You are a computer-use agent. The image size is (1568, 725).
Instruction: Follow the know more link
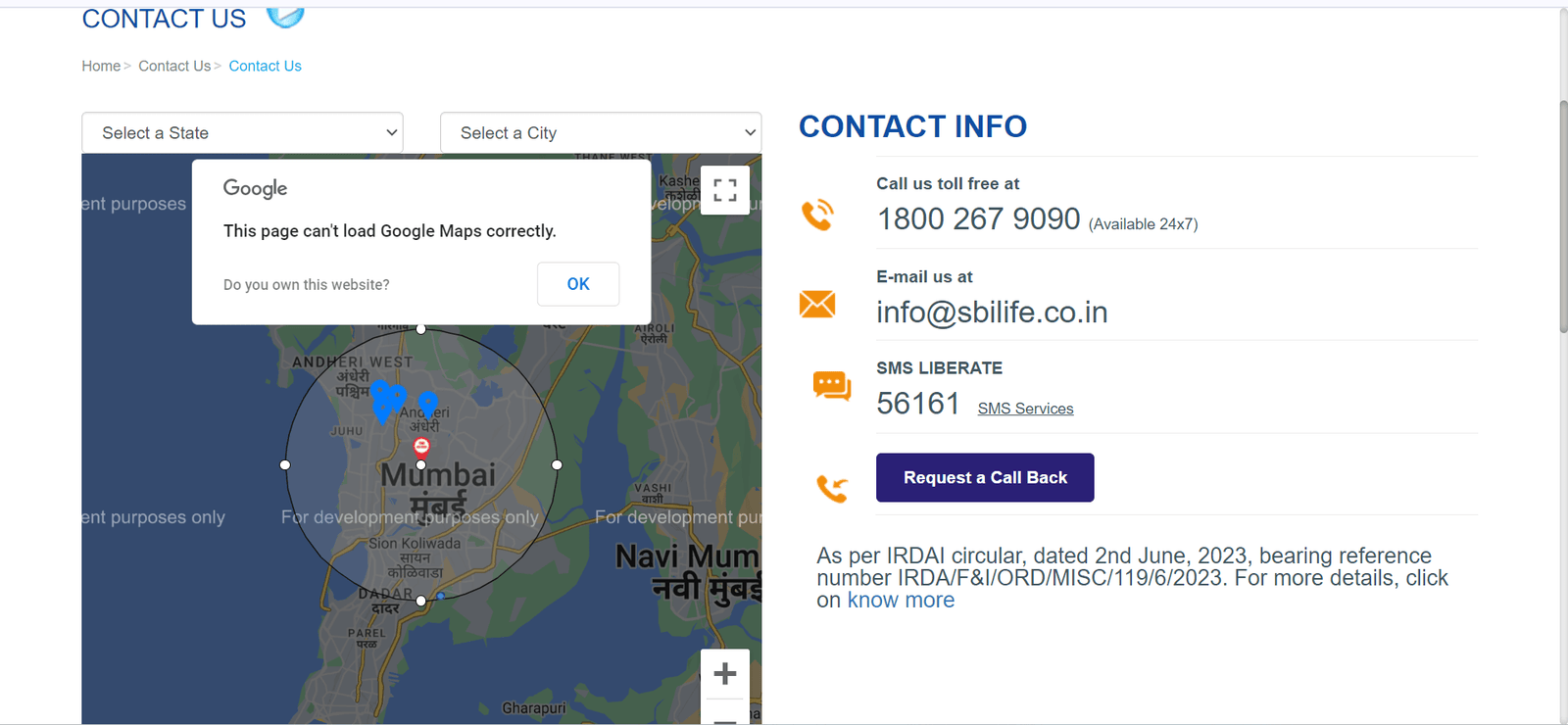pyautogui.click(x=901, y=601)
